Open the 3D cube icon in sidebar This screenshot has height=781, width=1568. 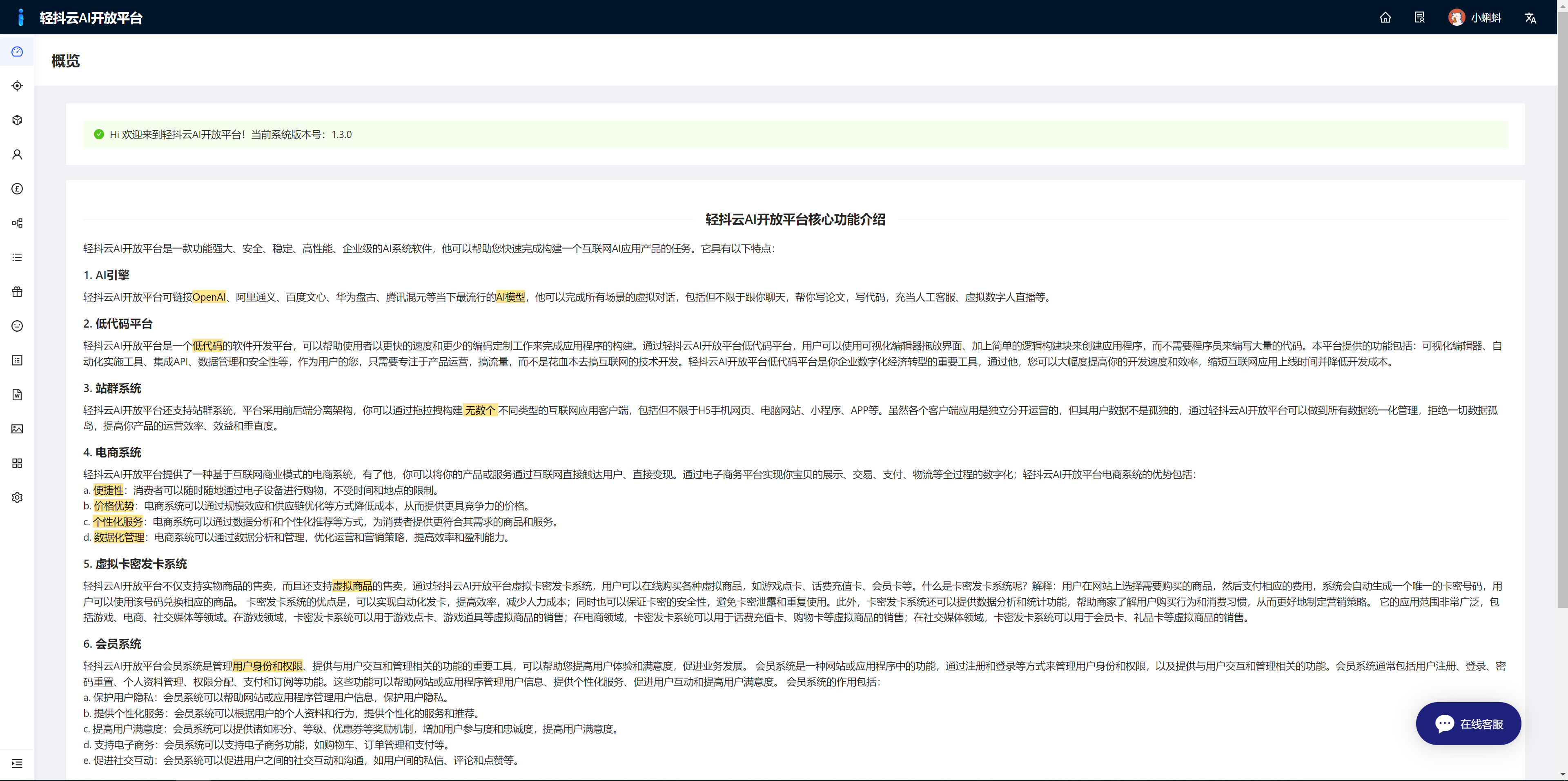(17, 120)
